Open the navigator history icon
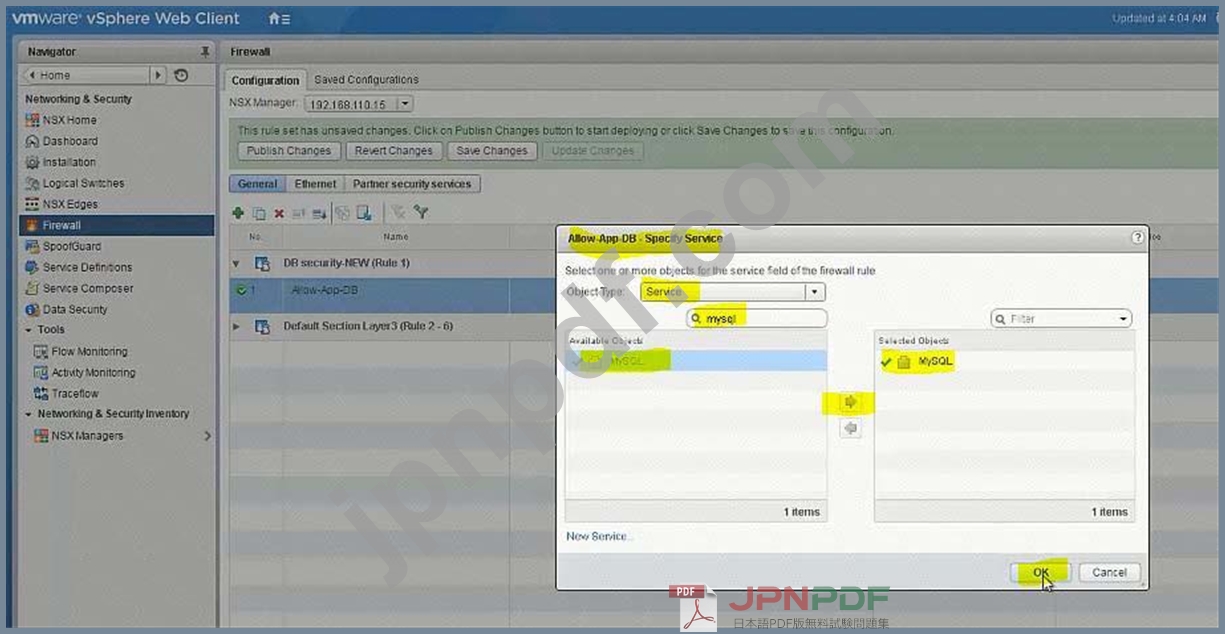Image resolution: width=1225 pixels, height=634 pixels. (x=181, y=75)
